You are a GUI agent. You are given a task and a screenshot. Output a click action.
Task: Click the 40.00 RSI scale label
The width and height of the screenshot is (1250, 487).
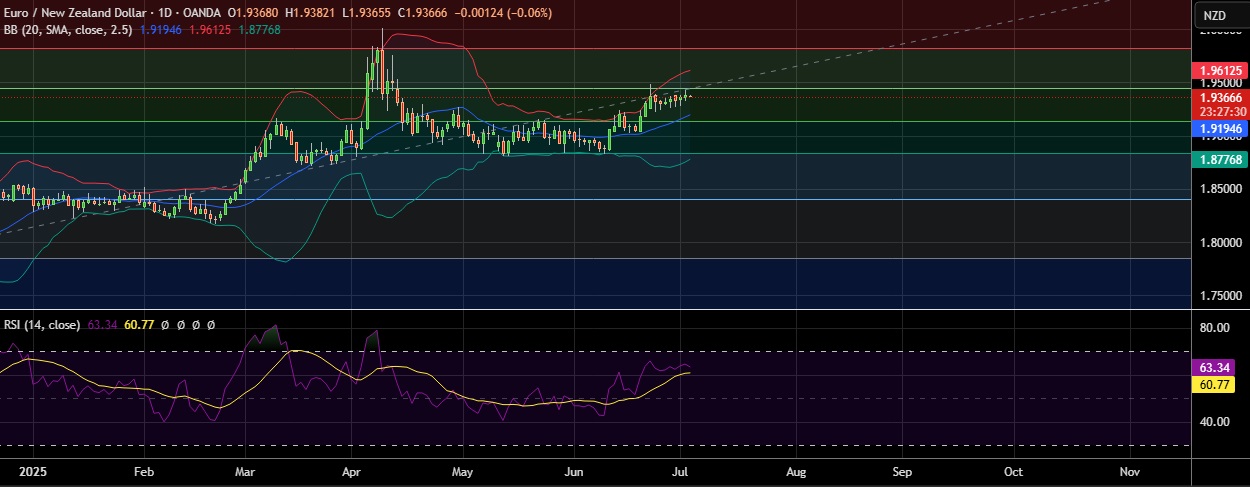point(1215,422)
